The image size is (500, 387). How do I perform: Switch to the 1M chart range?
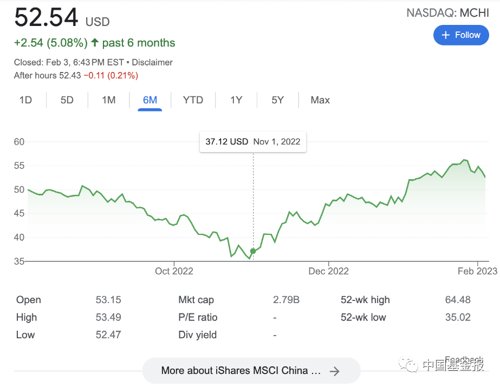pos(109,100)
